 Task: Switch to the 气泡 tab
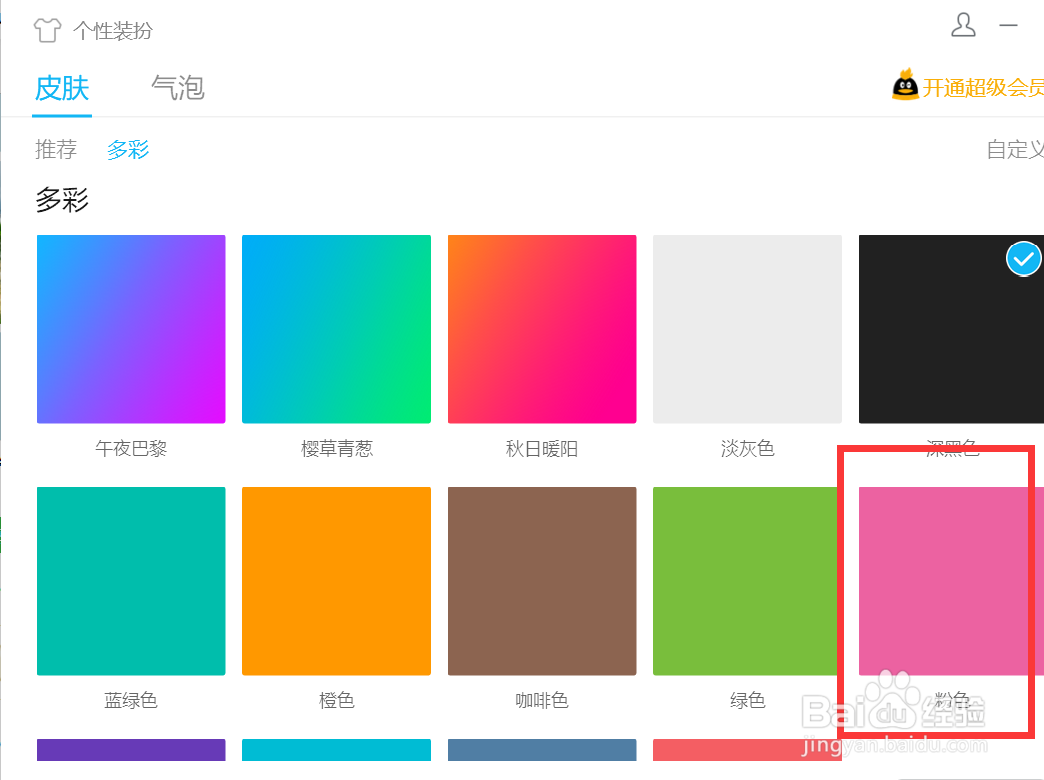(x=177, y=88)
